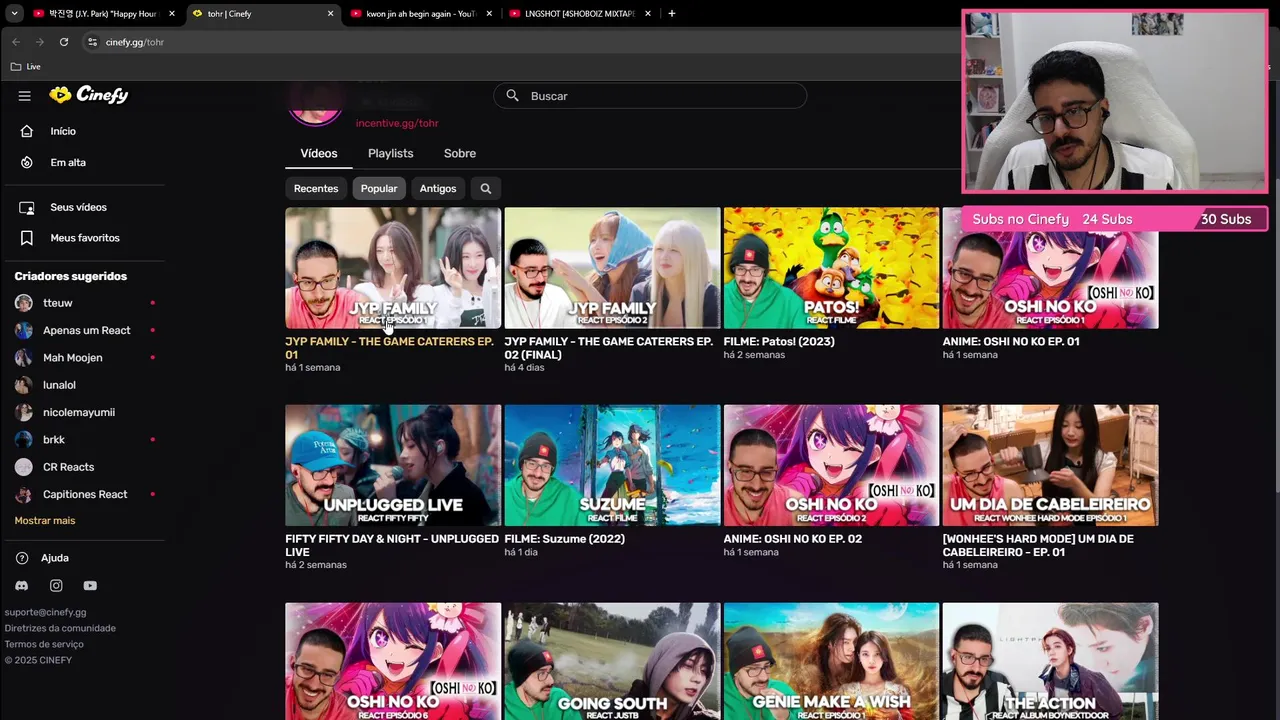Image resolution: width=1280 pixels, height=720 pixels.
Task: Open Suzume film thumbnail
Action: (x=612, y=465)
